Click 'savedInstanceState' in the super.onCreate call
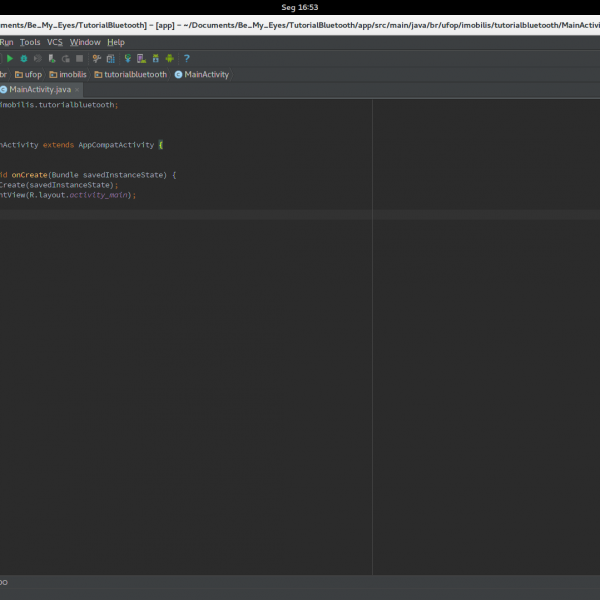This screenshot has width=600, height=600. [x=70, y=185]
